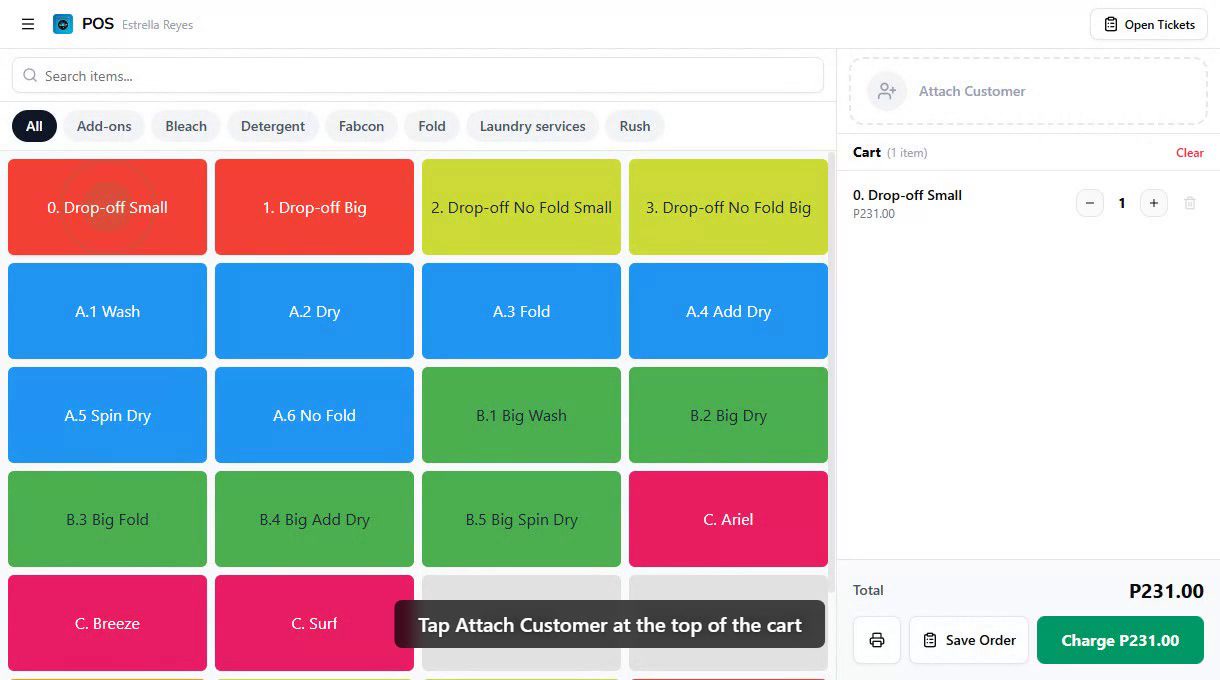Click the item grid vertical scrollbar
The height and width of the screenshot is (680, 1220).
pos(832,370)
